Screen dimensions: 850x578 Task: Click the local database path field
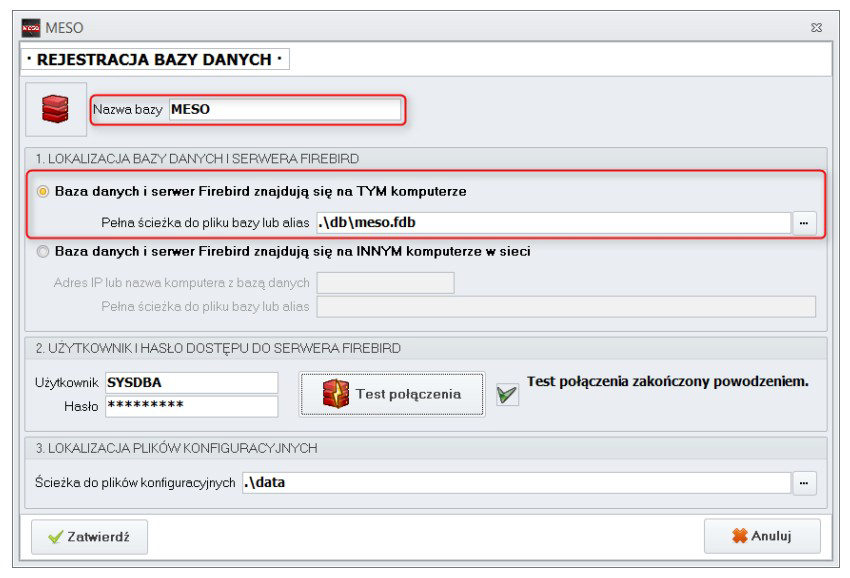553,223
